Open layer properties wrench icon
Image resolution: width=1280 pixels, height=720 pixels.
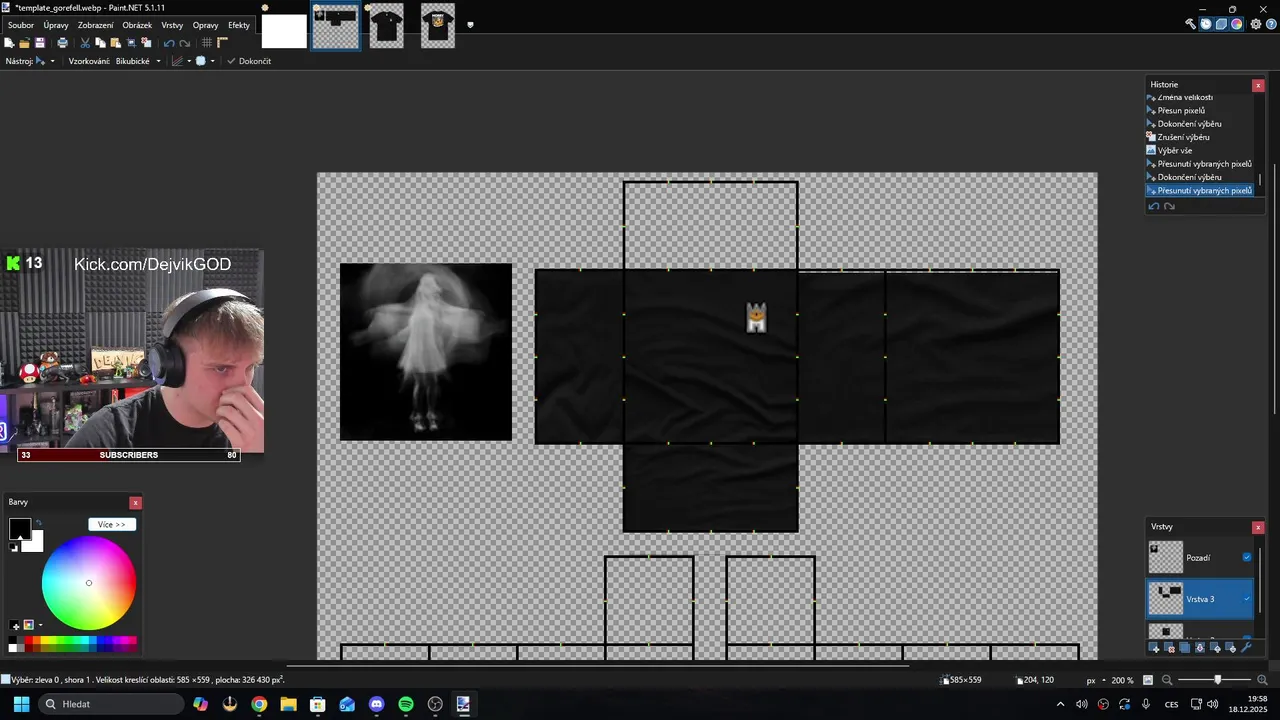tap(1246, 648)
